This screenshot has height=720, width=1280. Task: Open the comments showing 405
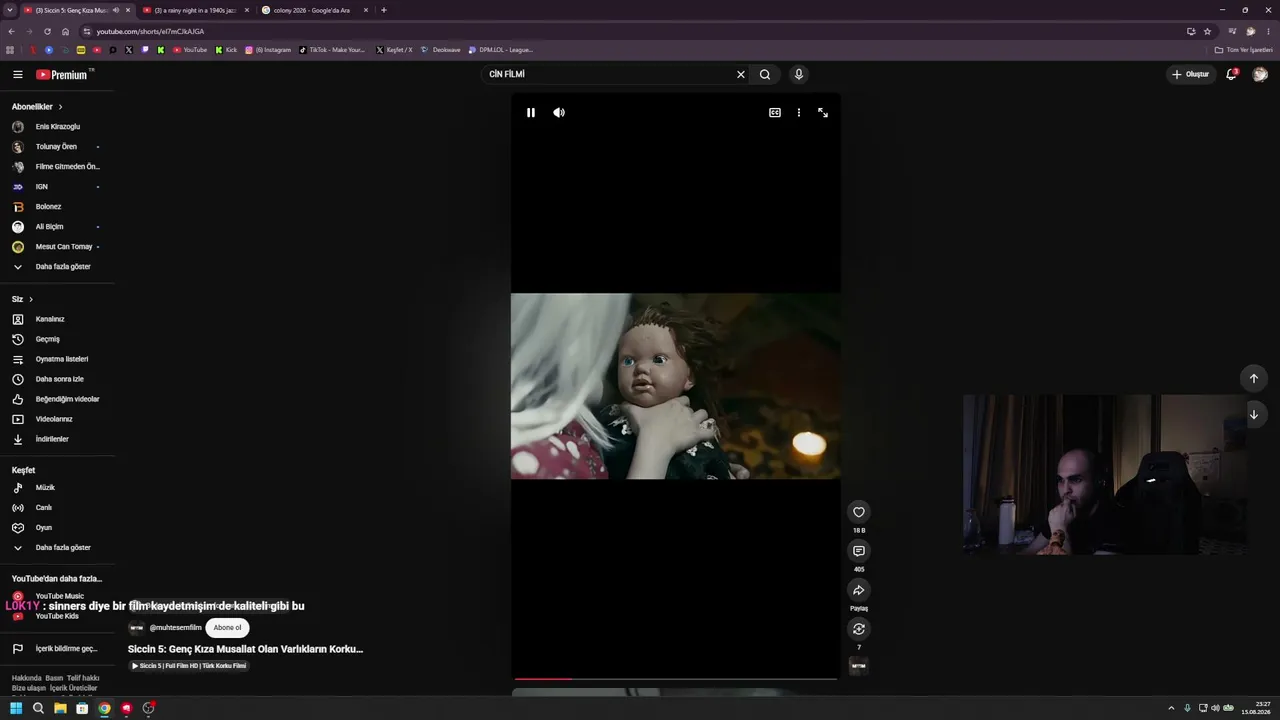pyautogui.click(x=858, y=551)
